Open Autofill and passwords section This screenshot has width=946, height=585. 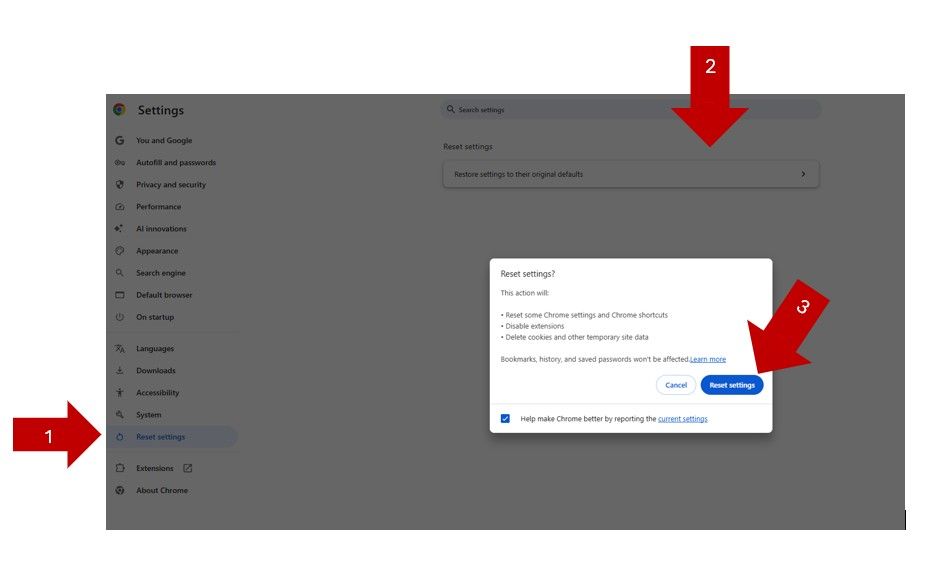pyautogui.click(x=176, y=163)
